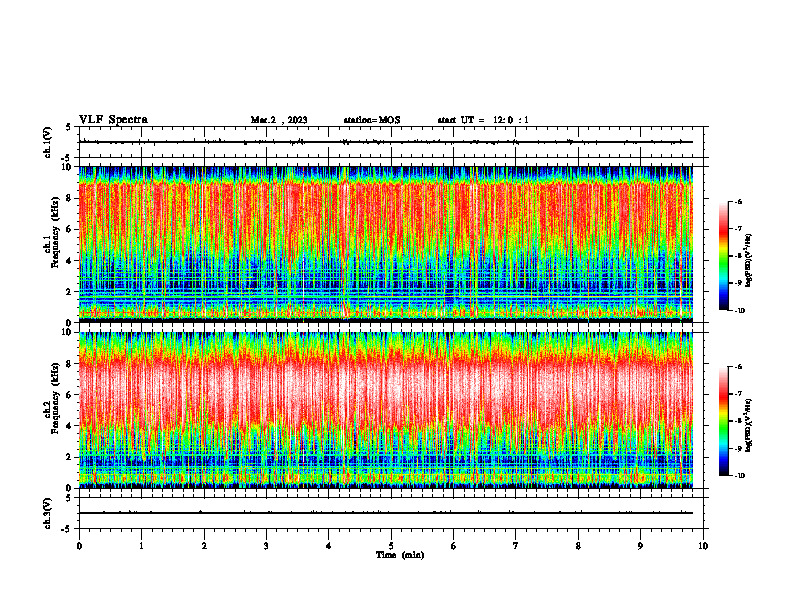Click the "Time (min)" axis label

[400, 555]
